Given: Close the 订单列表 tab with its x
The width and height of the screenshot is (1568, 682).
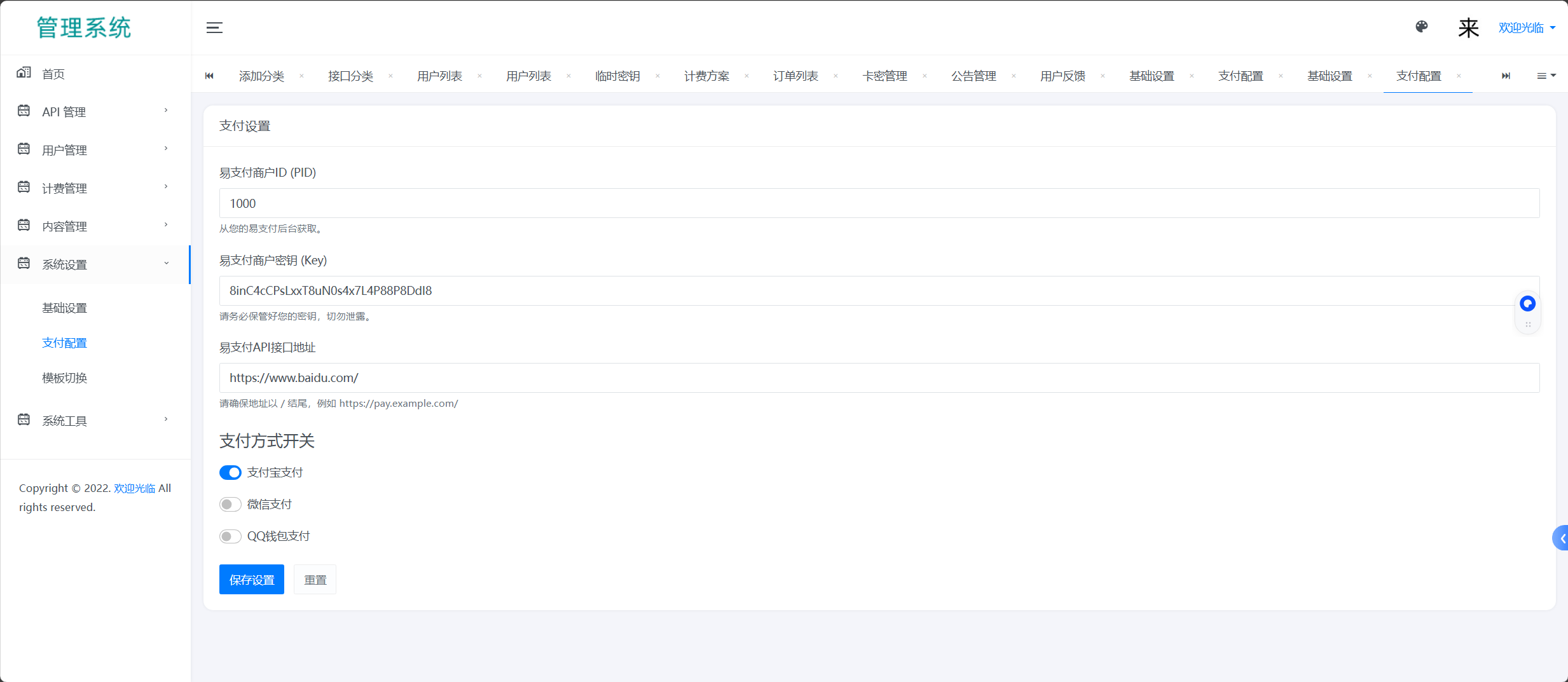Looking at the screenshot, I should [x=836, y=76].
